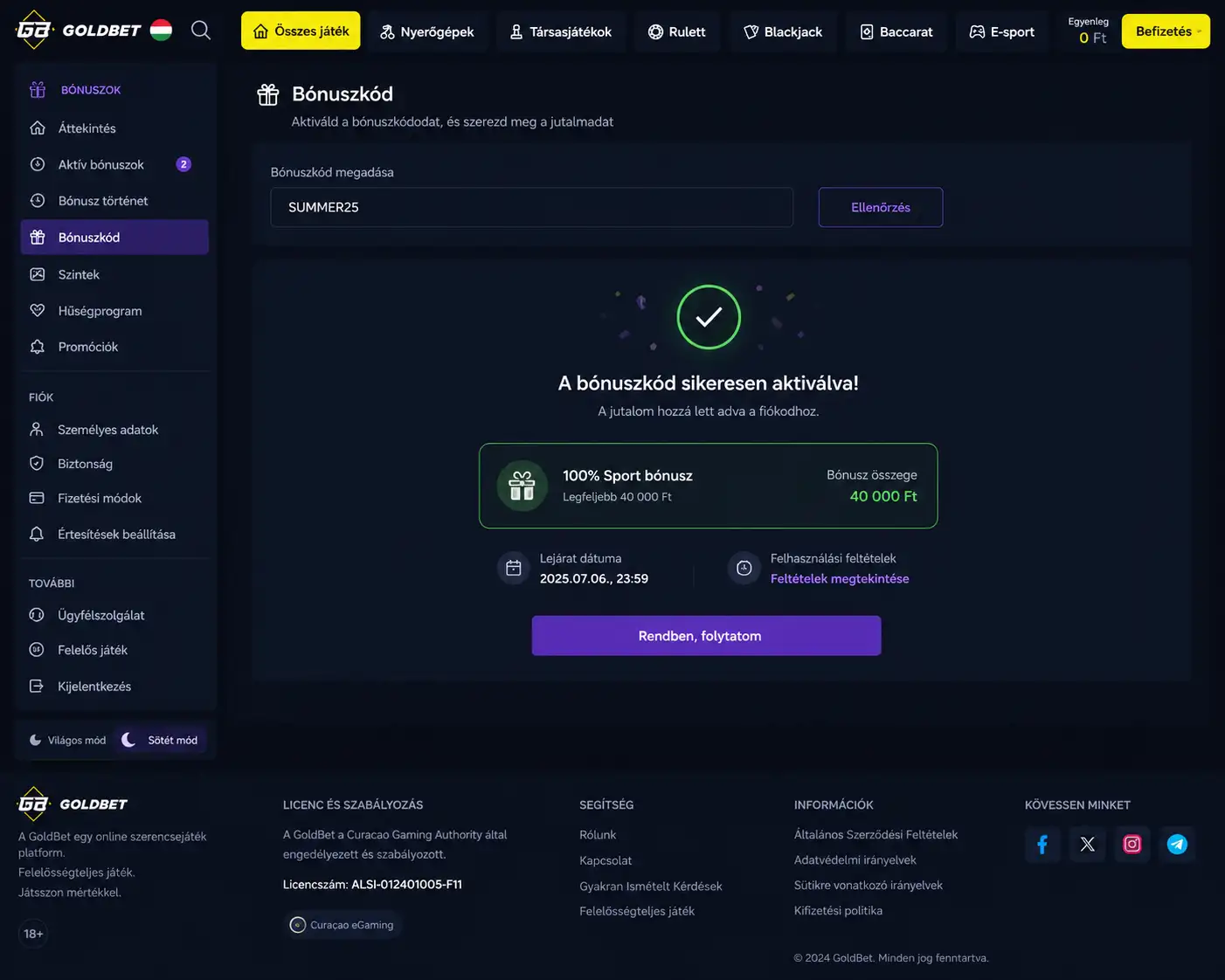The width and height of the screenshot is (1225, 980).
Task: Click the X social icon
Action: point(1087,844)
